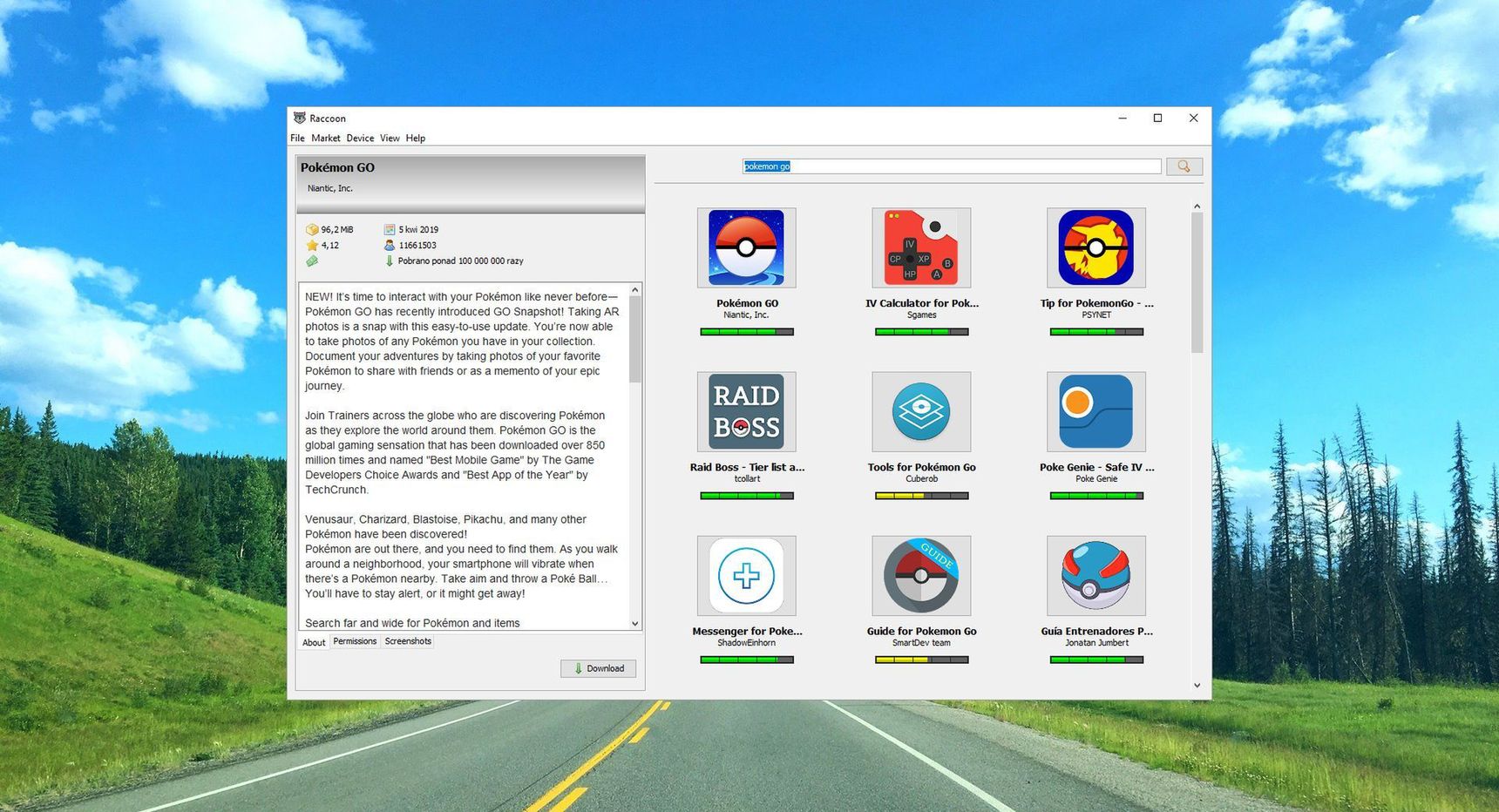Viewport: 1499px width, 812px height.
Task: Switch to the About tab
Action: click(314, 642)
